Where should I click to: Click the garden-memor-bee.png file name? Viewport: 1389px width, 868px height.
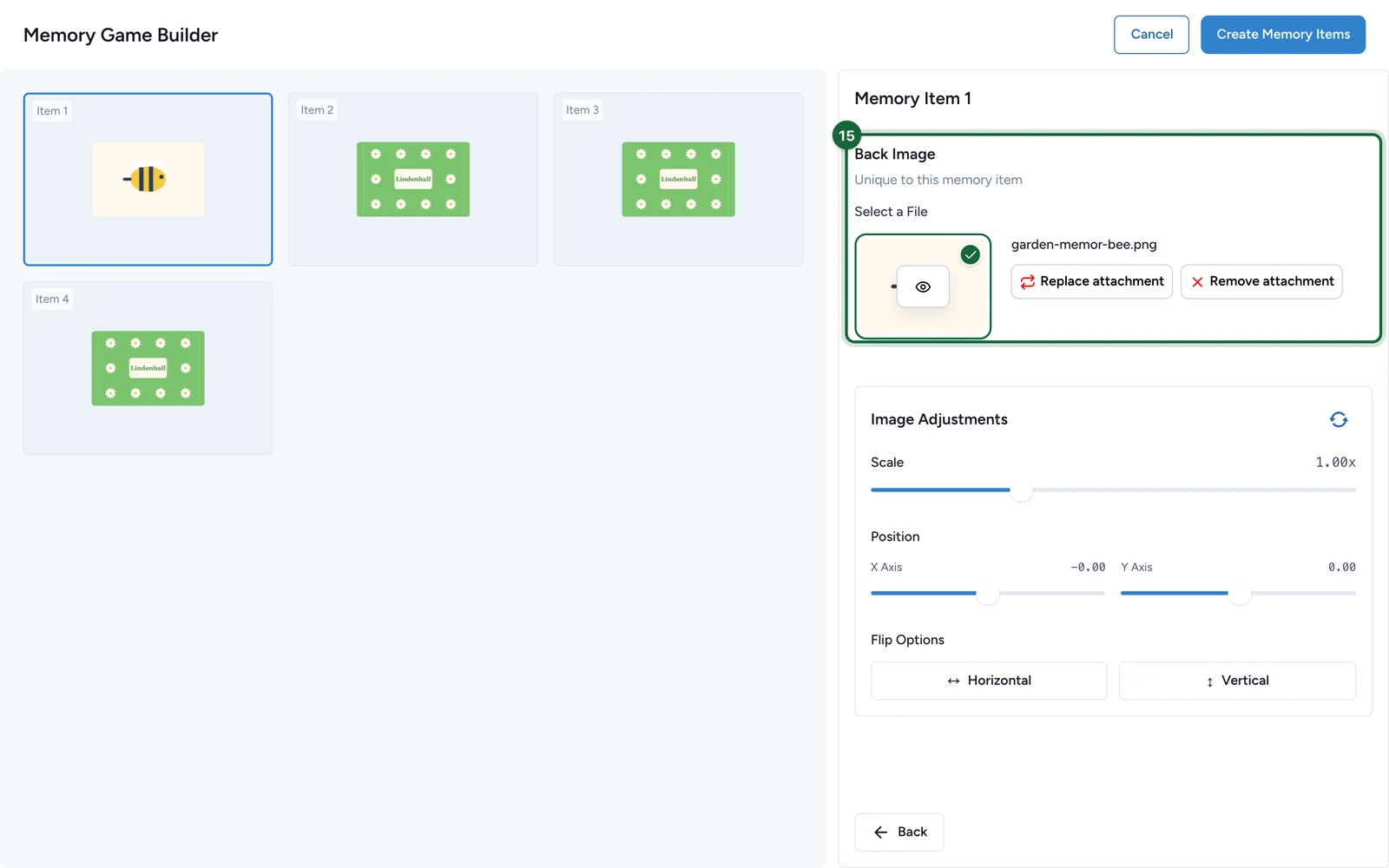click(1084, 245)
